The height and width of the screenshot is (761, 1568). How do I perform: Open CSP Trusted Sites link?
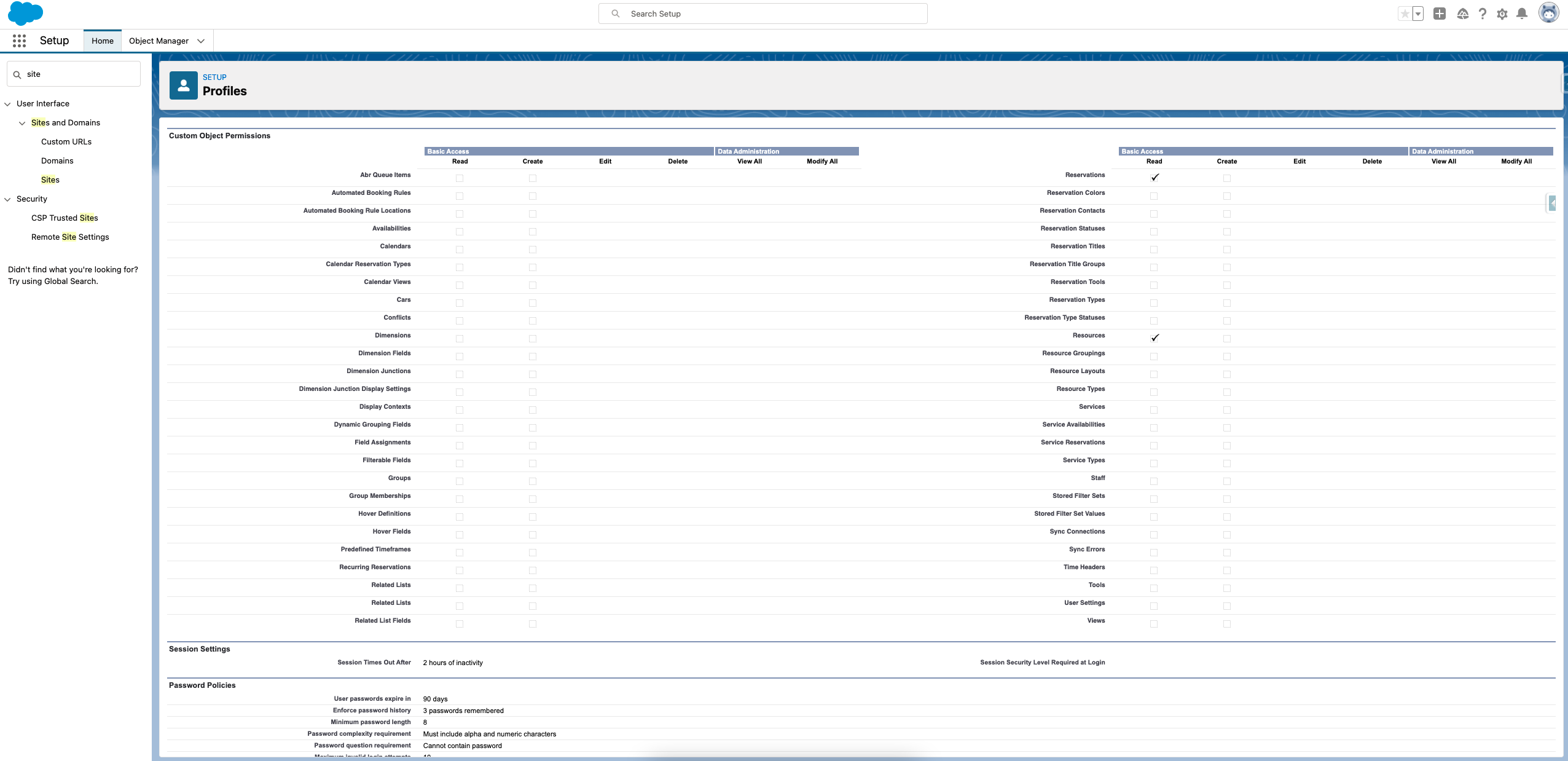tap(65, 218)
